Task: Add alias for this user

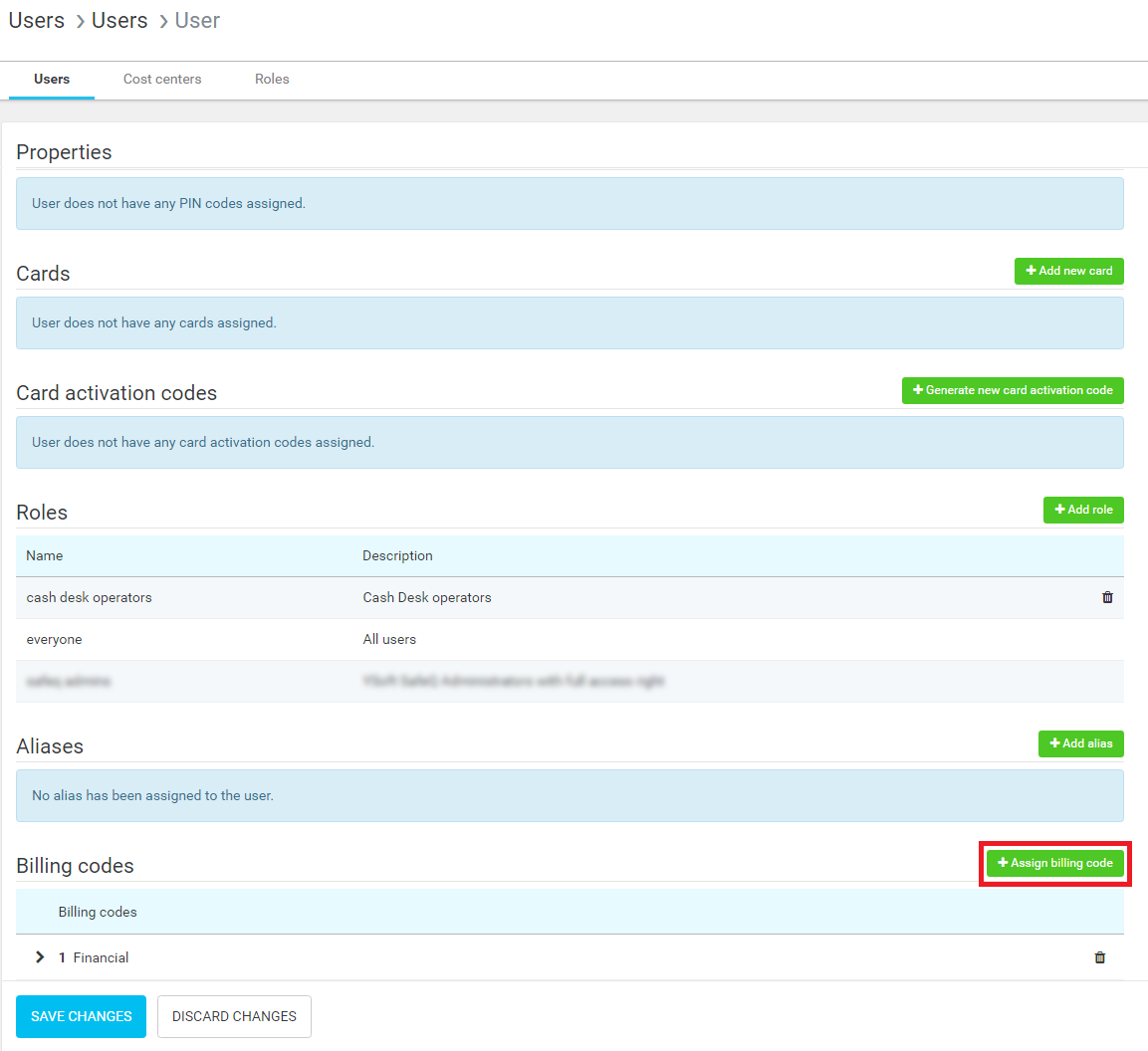Action: 1080,743
